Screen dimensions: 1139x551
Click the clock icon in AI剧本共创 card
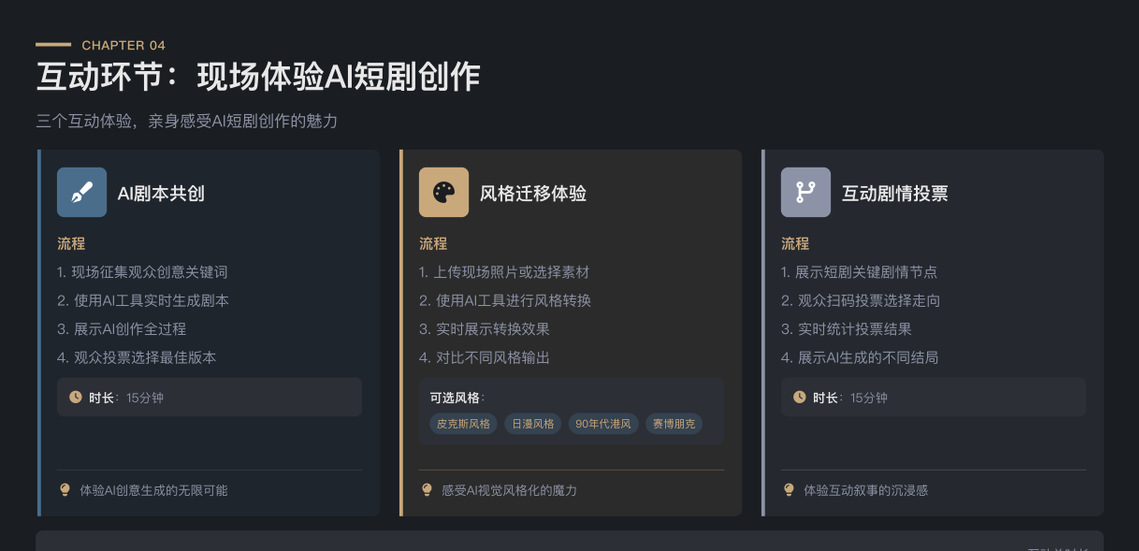pos(76,397)
